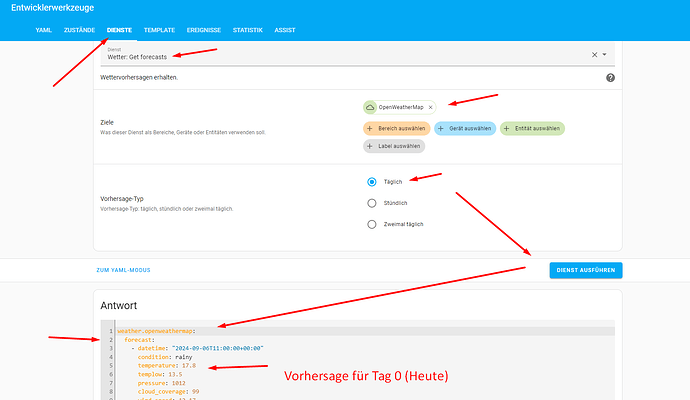Select the Stündlich forecast type
This screenshot has height=400, width=690.
[x=372, y=203]
